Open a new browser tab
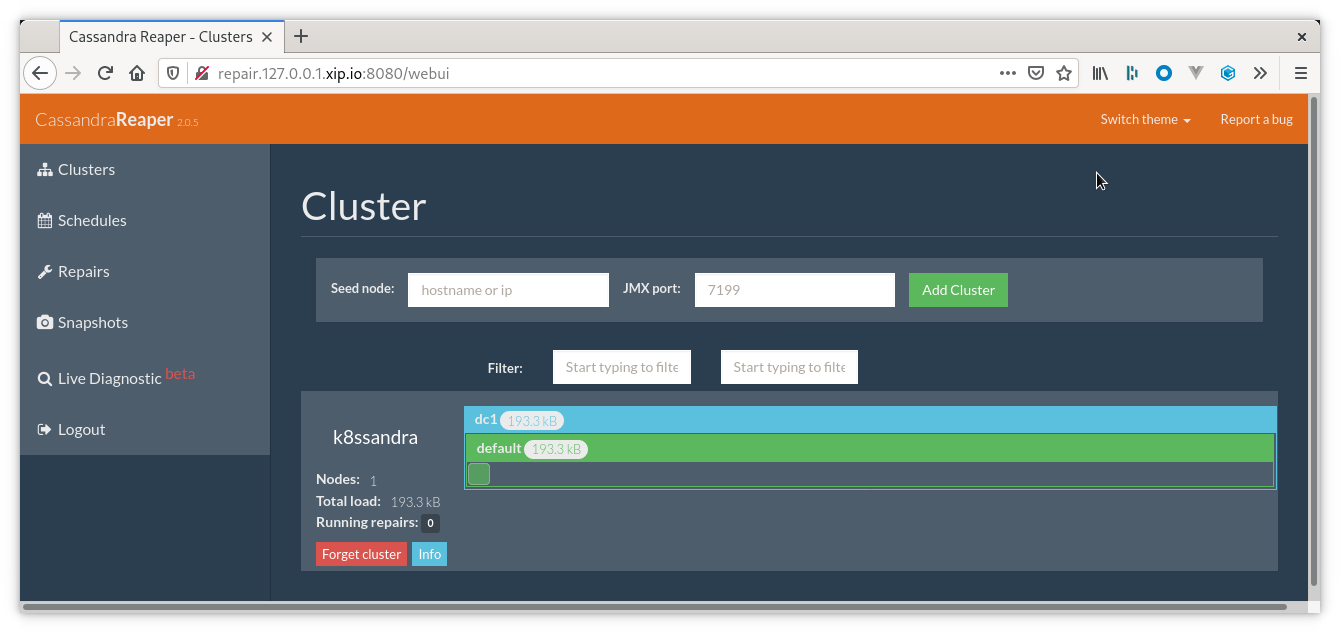1340x633 pixels. coord(301,36)
